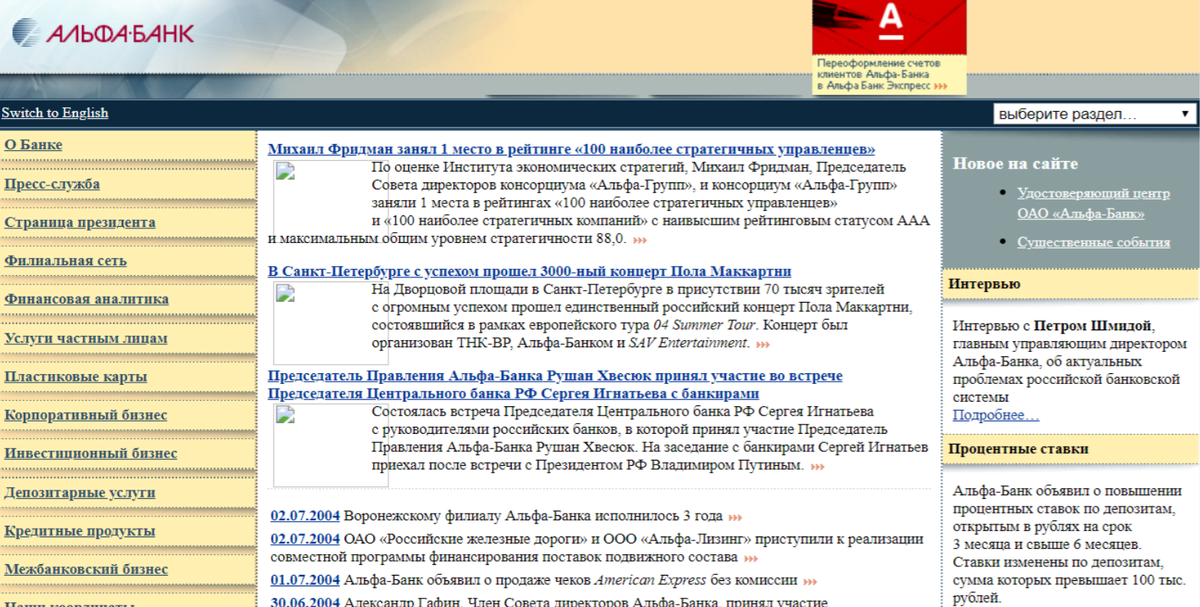Select 'Финансовая аналитика' in sidebar

87,299
